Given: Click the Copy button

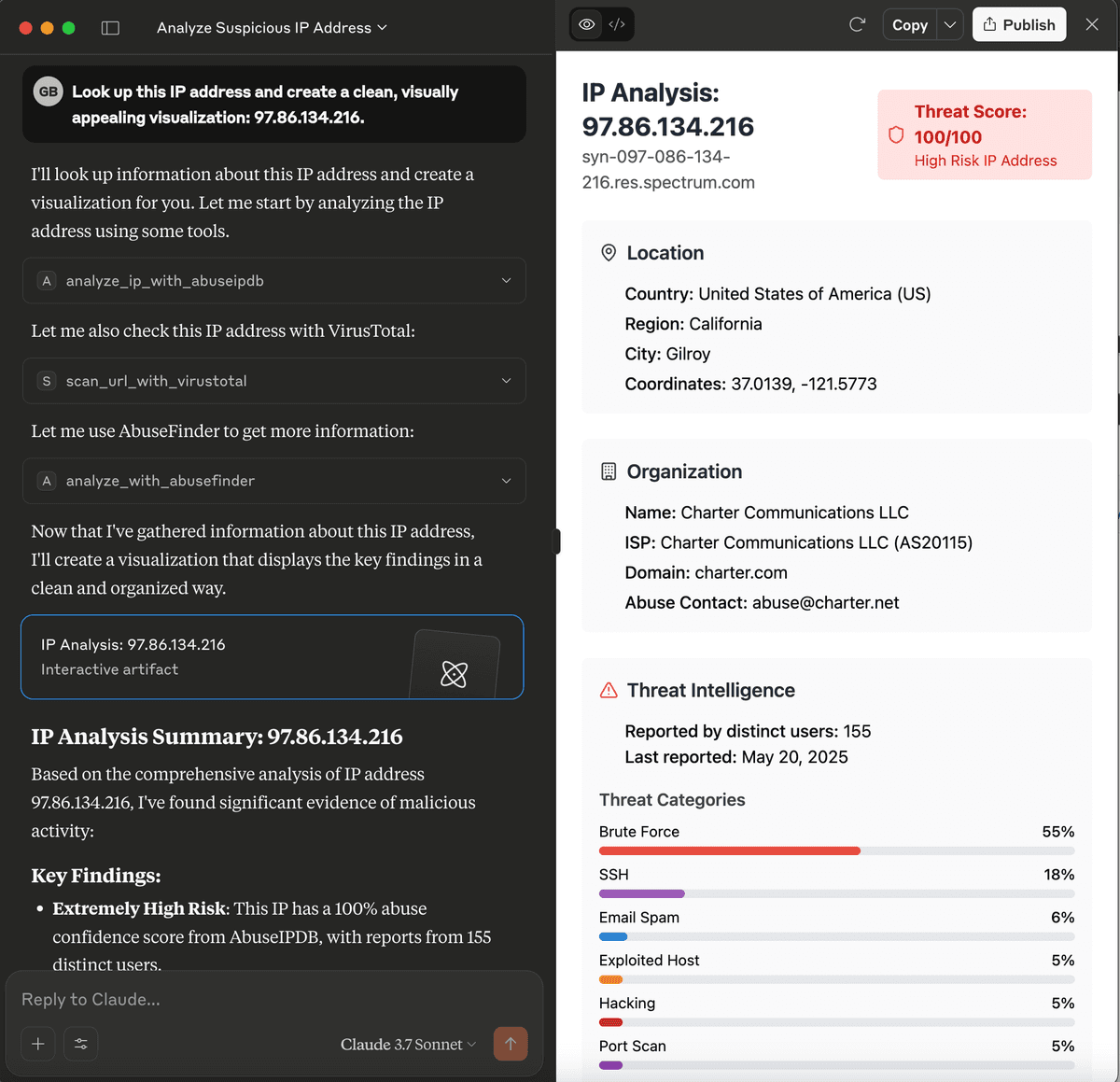Looking at the screenshot, I should click(x=910, y=25).
